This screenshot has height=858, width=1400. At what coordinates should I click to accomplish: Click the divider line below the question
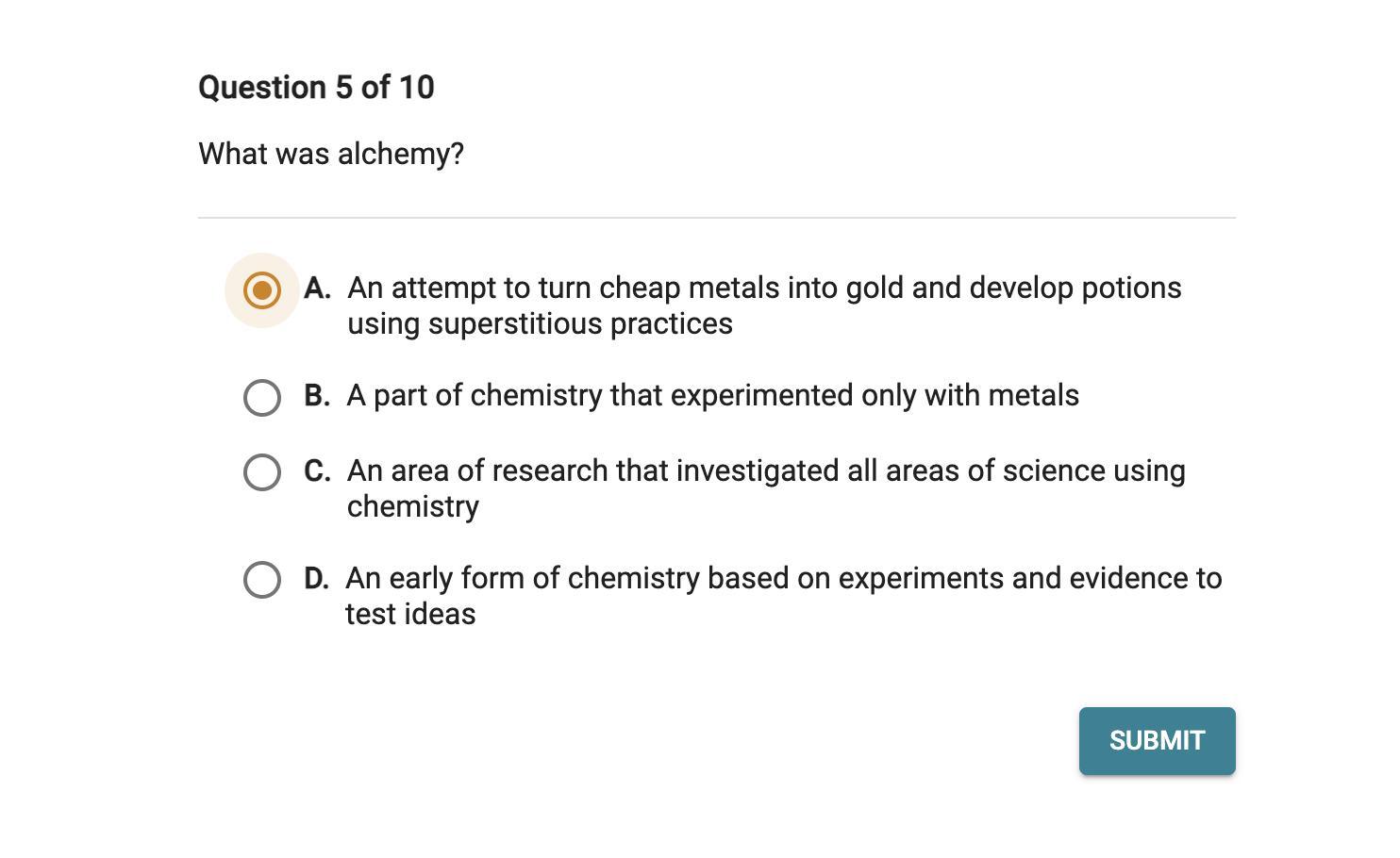(x=717, y=218)
